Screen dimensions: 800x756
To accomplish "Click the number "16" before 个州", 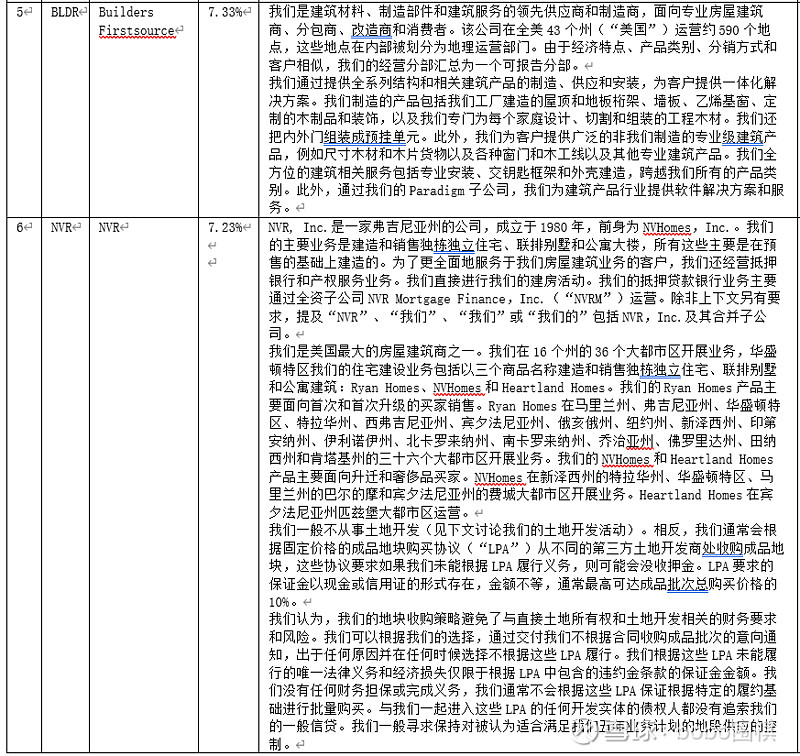I will click(540, 351).
